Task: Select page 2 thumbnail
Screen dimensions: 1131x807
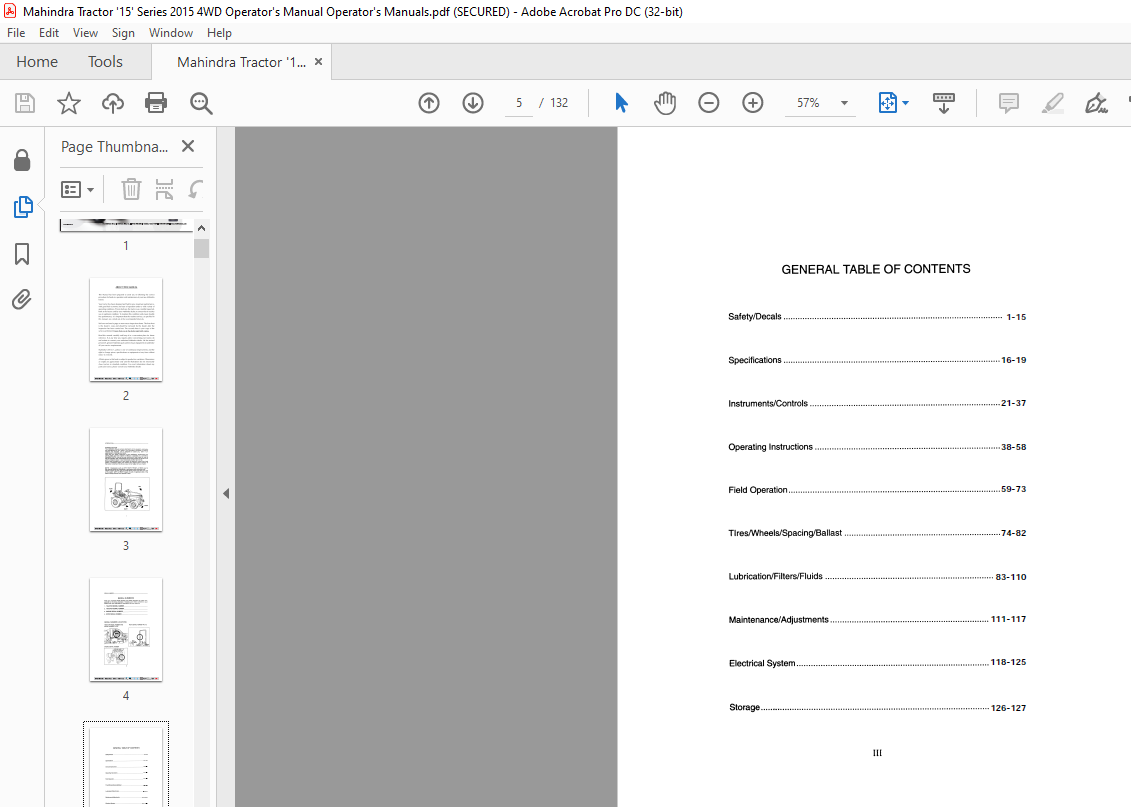Action: (x=126, y=330)
